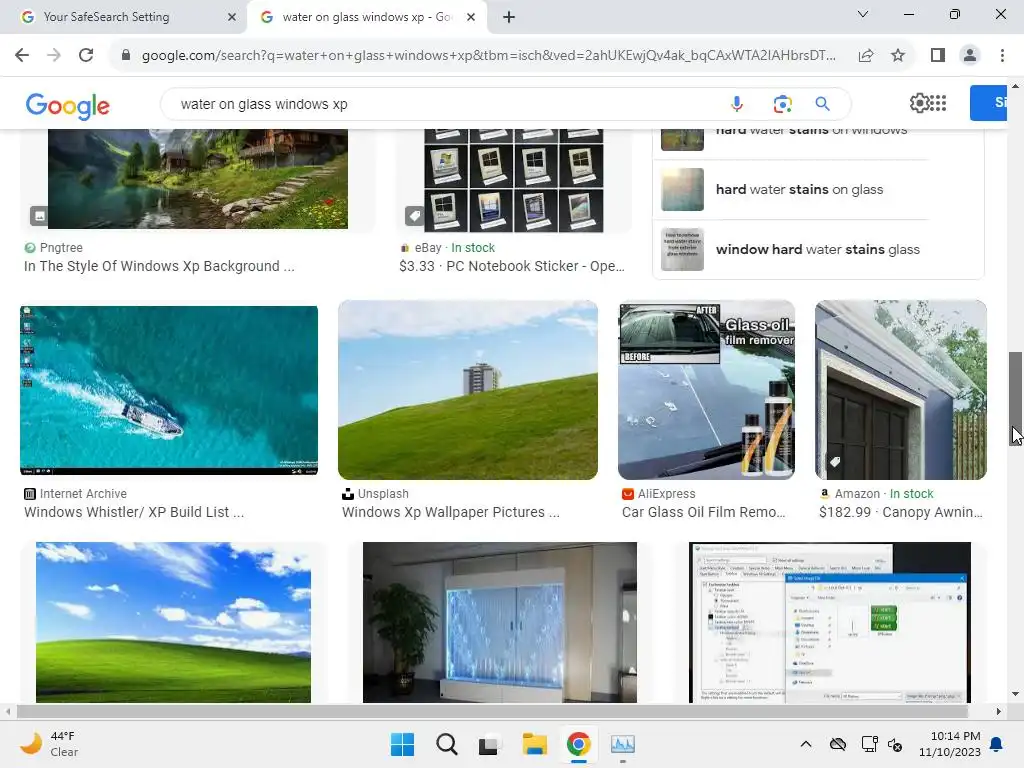Select the water on glass windows xp tab
This screenshot has height=768, width=1024.
(x=369, y=17)
